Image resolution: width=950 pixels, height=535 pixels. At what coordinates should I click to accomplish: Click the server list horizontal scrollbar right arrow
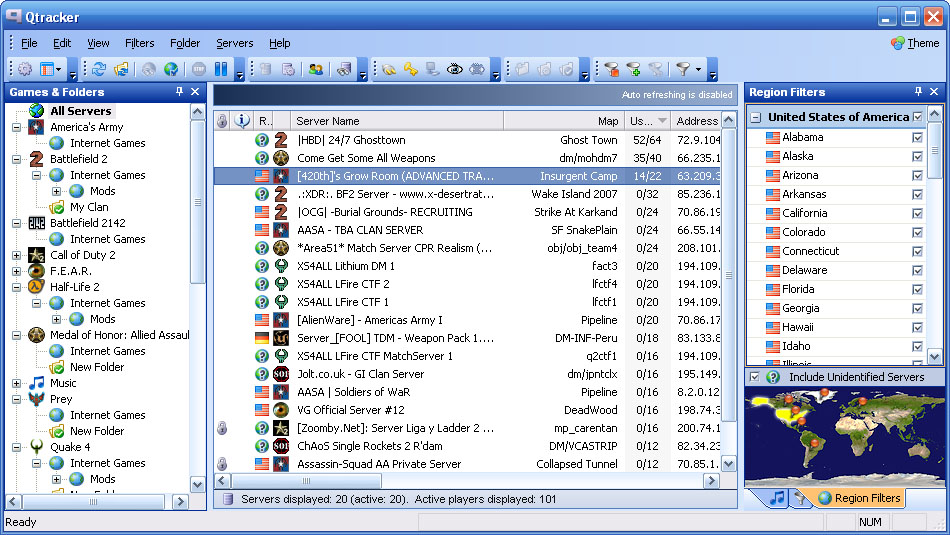(712, 481)
